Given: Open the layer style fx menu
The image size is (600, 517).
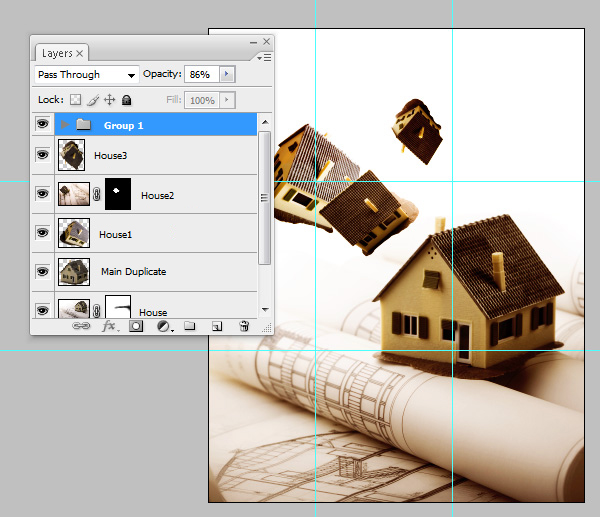Looking at the screenshot, I should pos(109,326).
